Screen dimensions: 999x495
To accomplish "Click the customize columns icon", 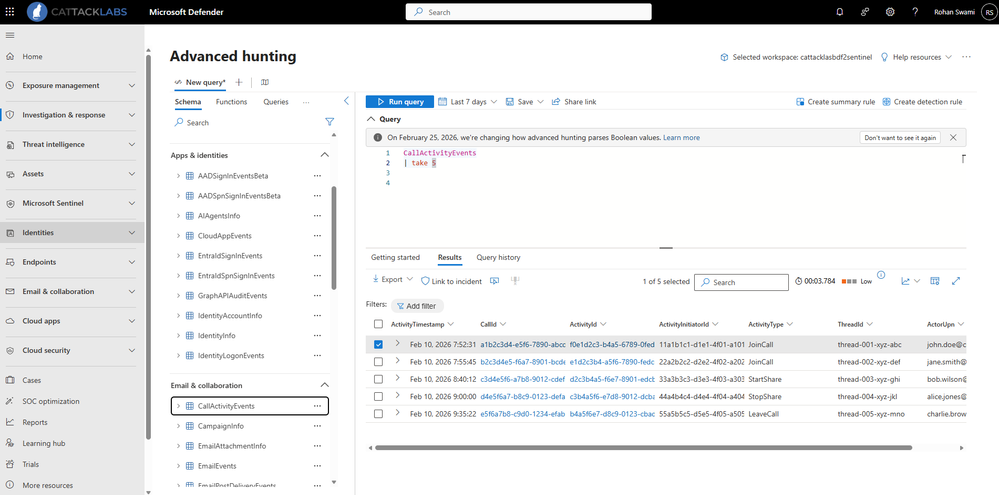I will click(x=935, y=281).
